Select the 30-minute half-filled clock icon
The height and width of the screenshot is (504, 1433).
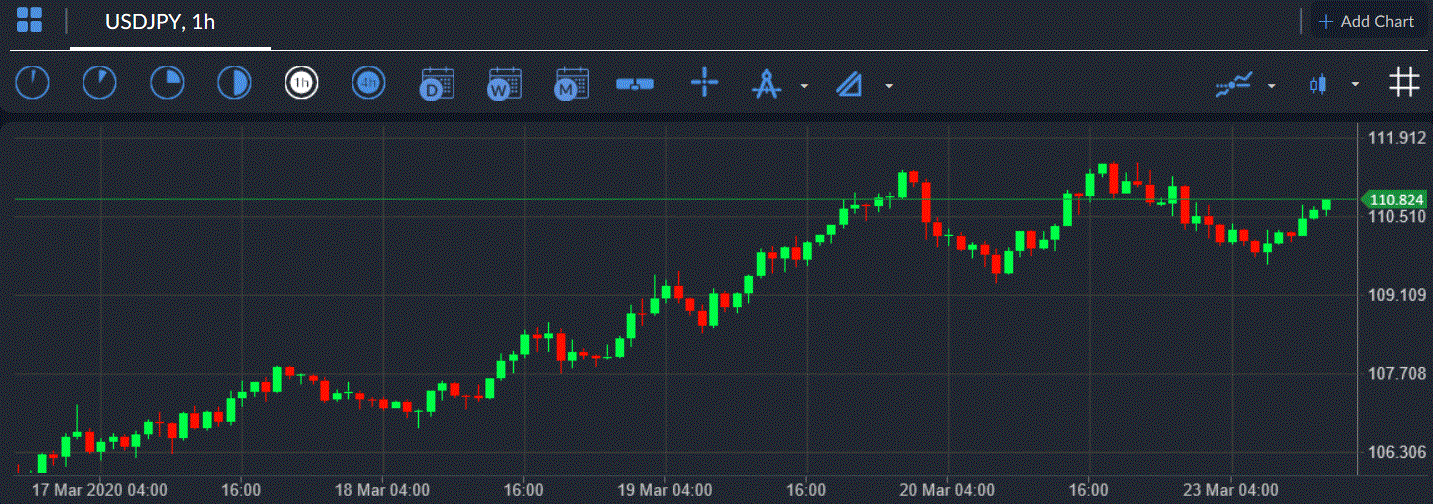[234, 83]
